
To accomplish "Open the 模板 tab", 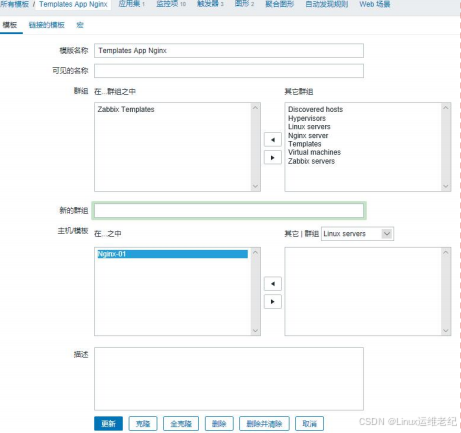I will (10, 25).
